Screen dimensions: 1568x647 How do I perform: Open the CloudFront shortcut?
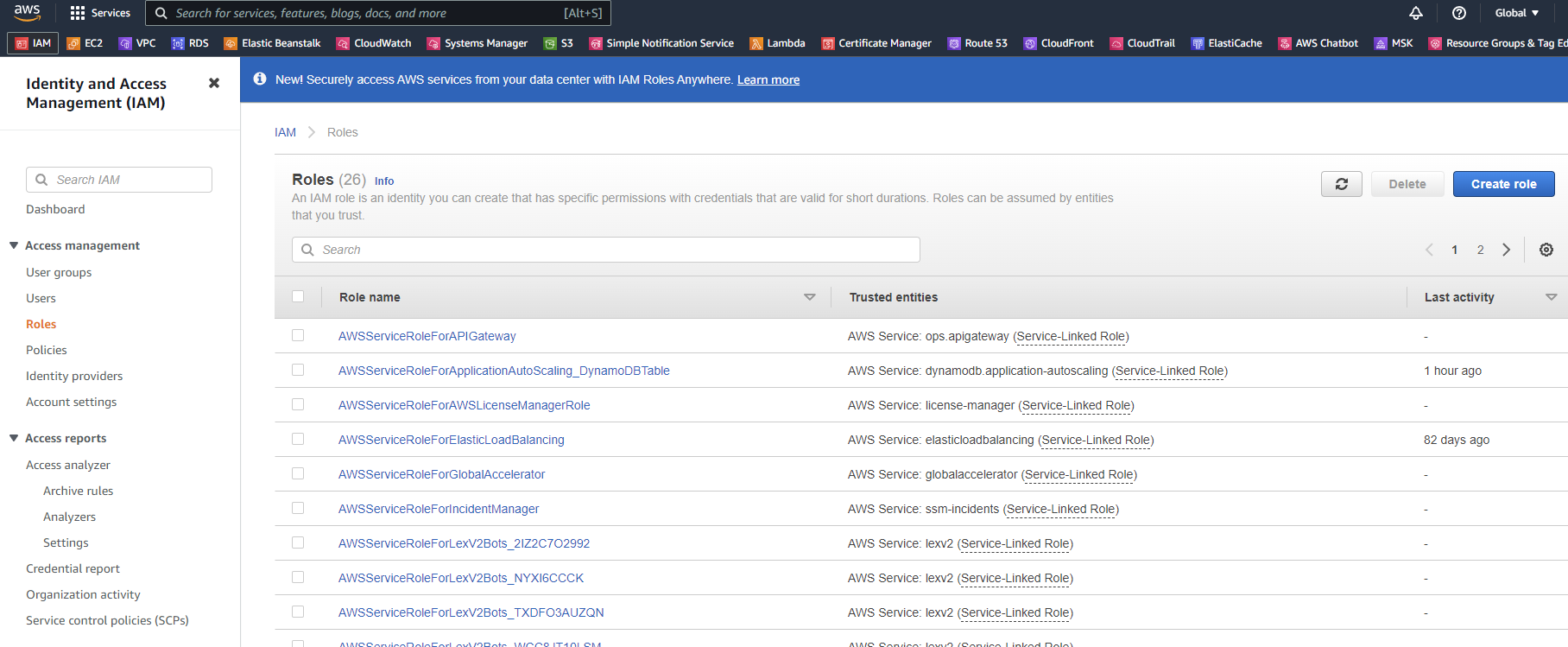[x=1059, y=43]
